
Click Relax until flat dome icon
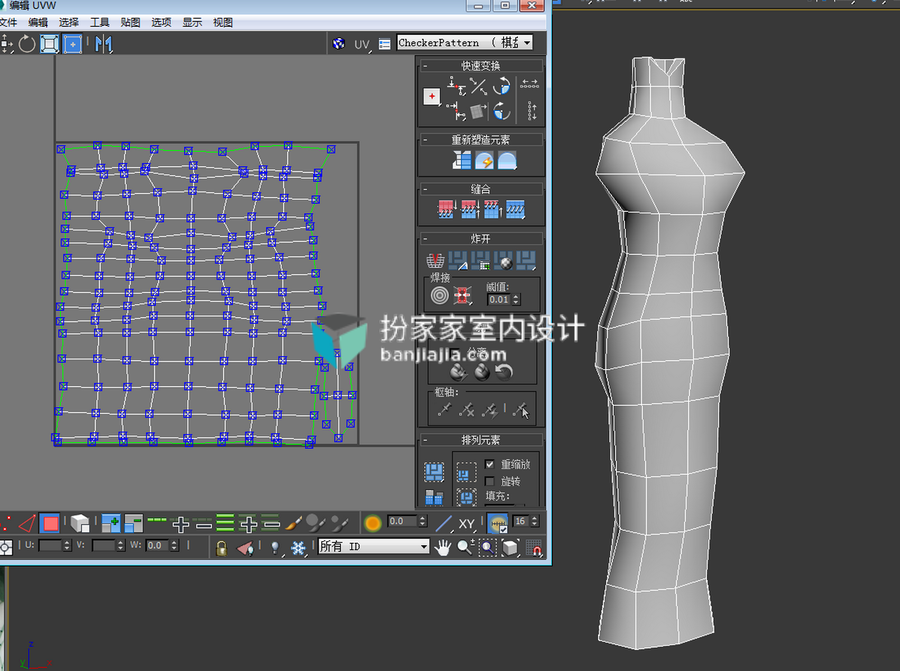click(x=507, y=160)
